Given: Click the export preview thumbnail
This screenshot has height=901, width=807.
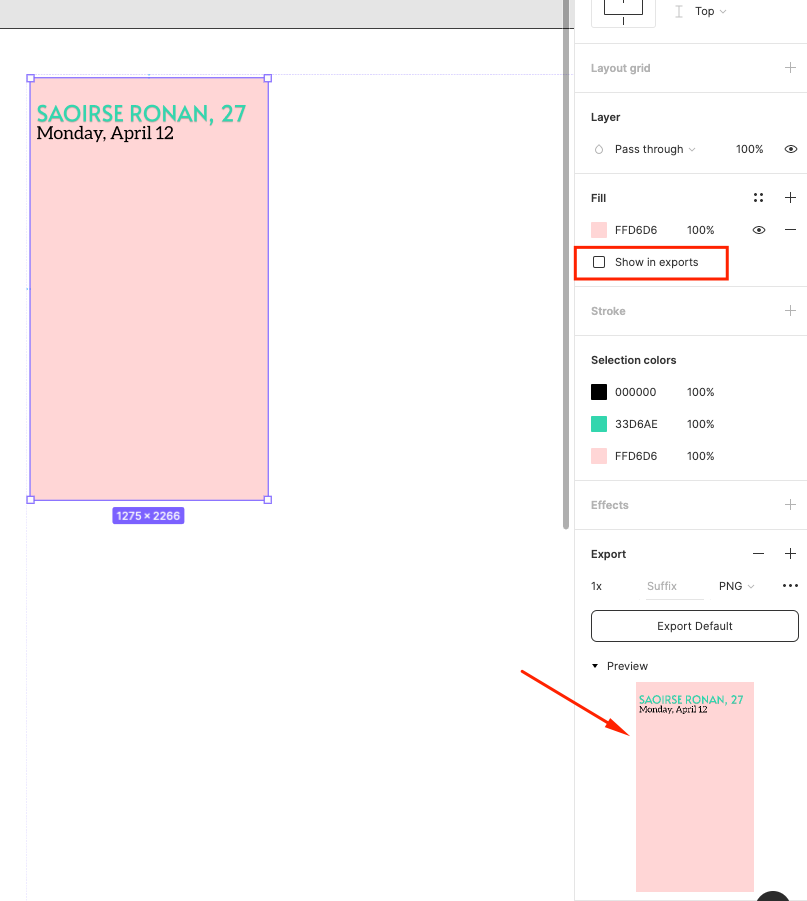Looking at the screenshot, I should point(694,787).
